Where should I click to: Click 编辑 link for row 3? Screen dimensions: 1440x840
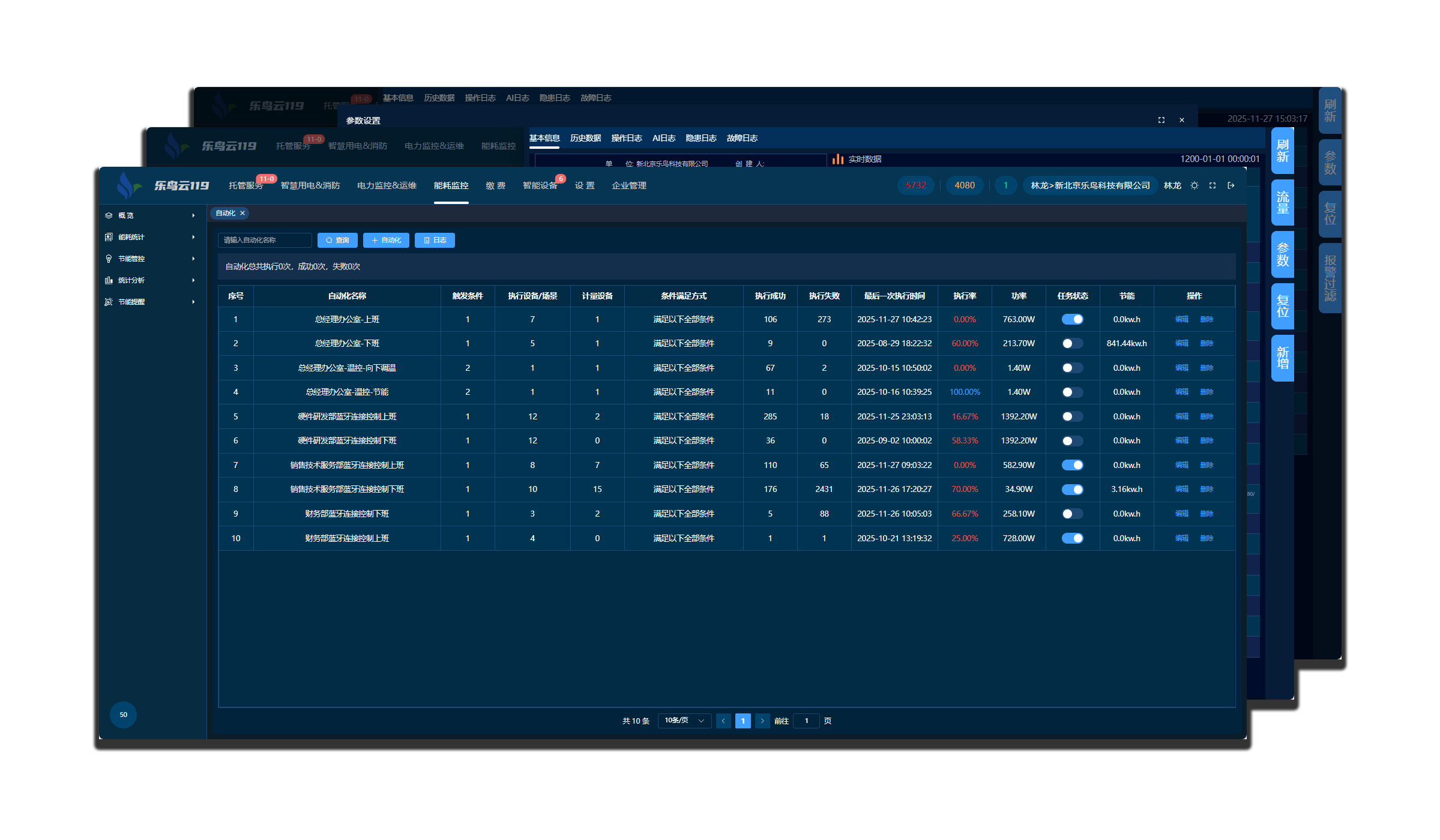click(1181, 368)
